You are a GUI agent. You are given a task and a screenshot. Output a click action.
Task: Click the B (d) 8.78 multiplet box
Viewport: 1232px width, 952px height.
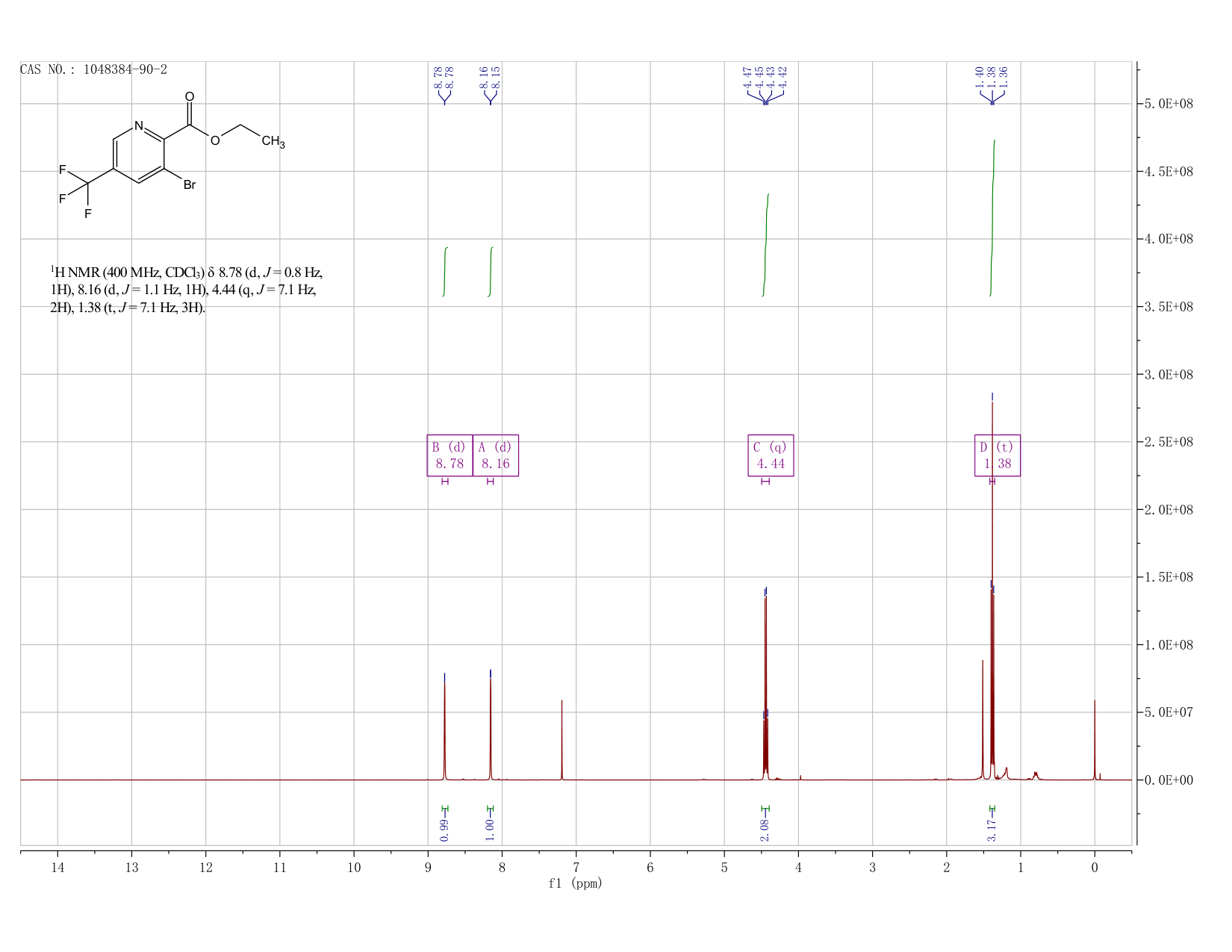(x=449, y=455)
